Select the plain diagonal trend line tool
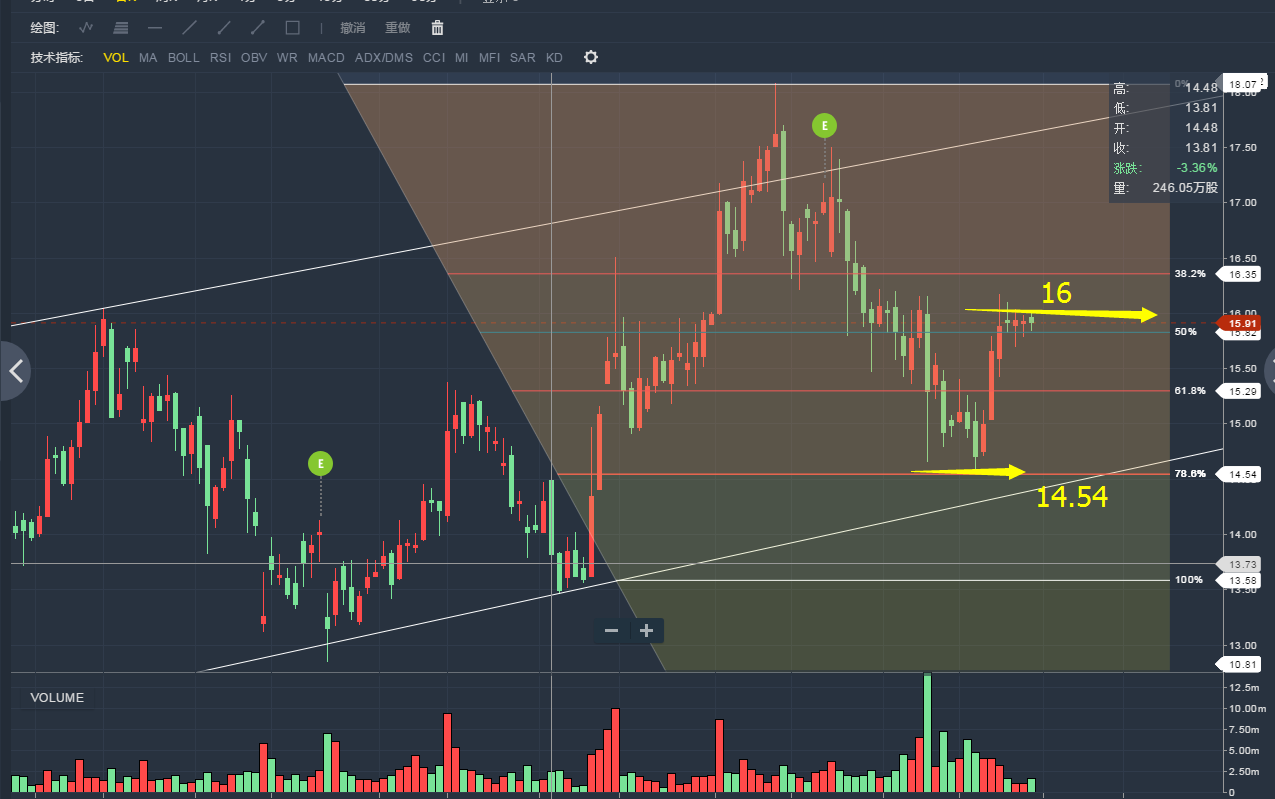Image resolution: width=1275 pixels, height=799 pixels. pos(189,28)
